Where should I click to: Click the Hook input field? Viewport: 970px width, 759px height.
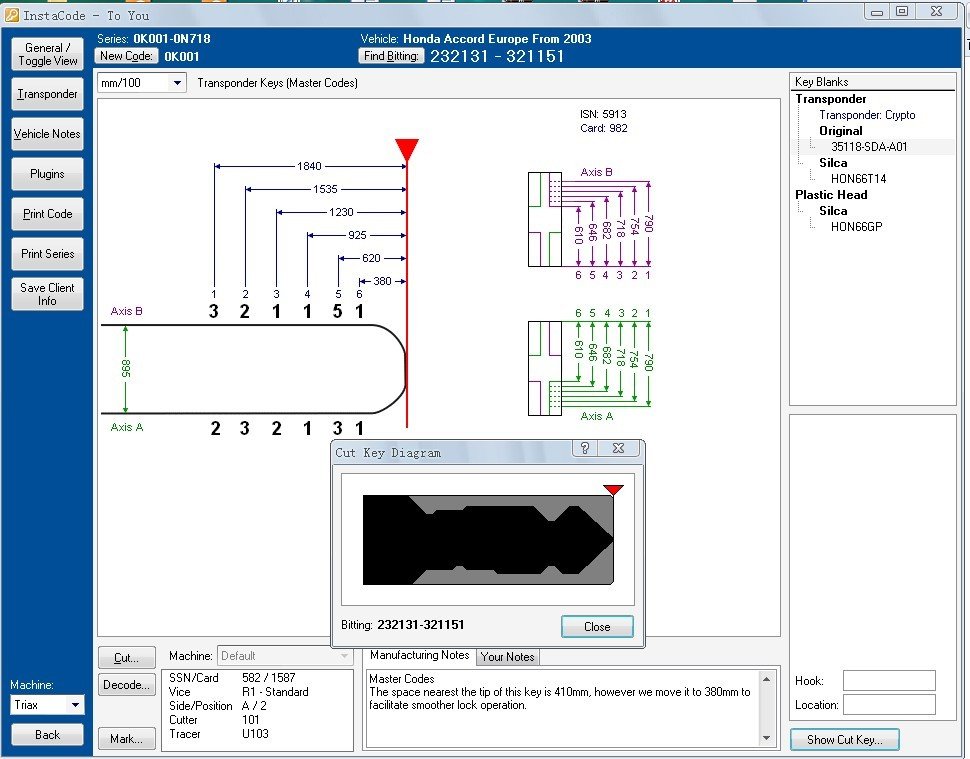[x=889, y=680]
